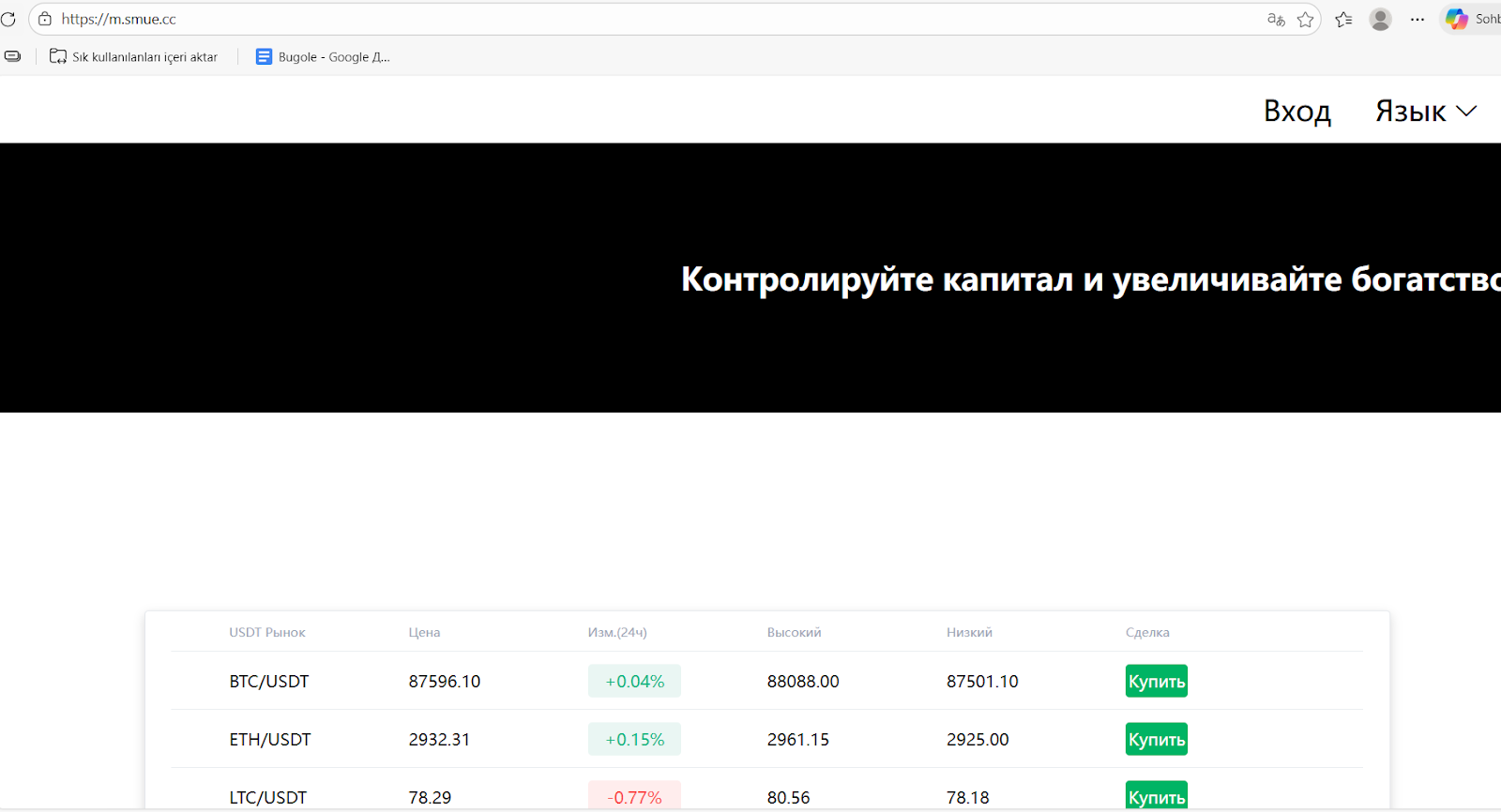Click Купить button for ETH/USDT
The image size is (1501, 812).
1157,740
